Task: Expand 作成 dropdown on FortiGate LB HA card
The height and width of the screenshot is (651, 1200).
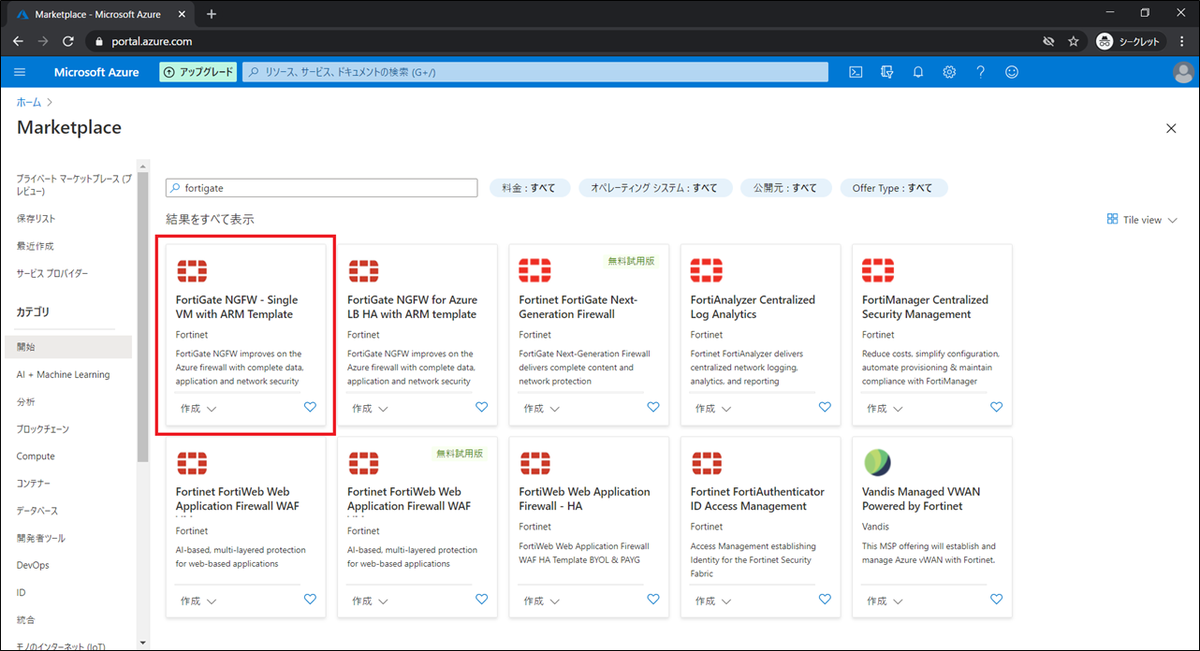Action: pyautogui.click(x=370, y=408)
